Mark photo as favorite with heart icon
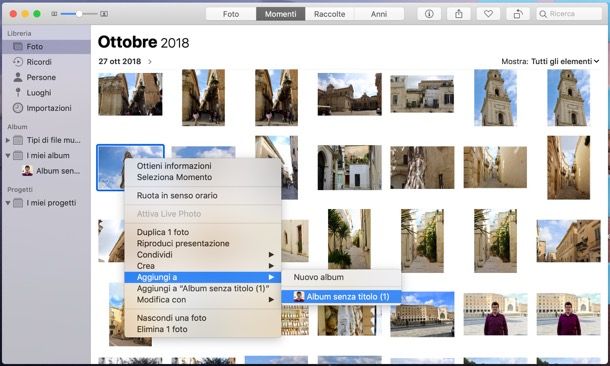Image resolution: width=610 pixels, height=366 pixels. coord(488,14)
